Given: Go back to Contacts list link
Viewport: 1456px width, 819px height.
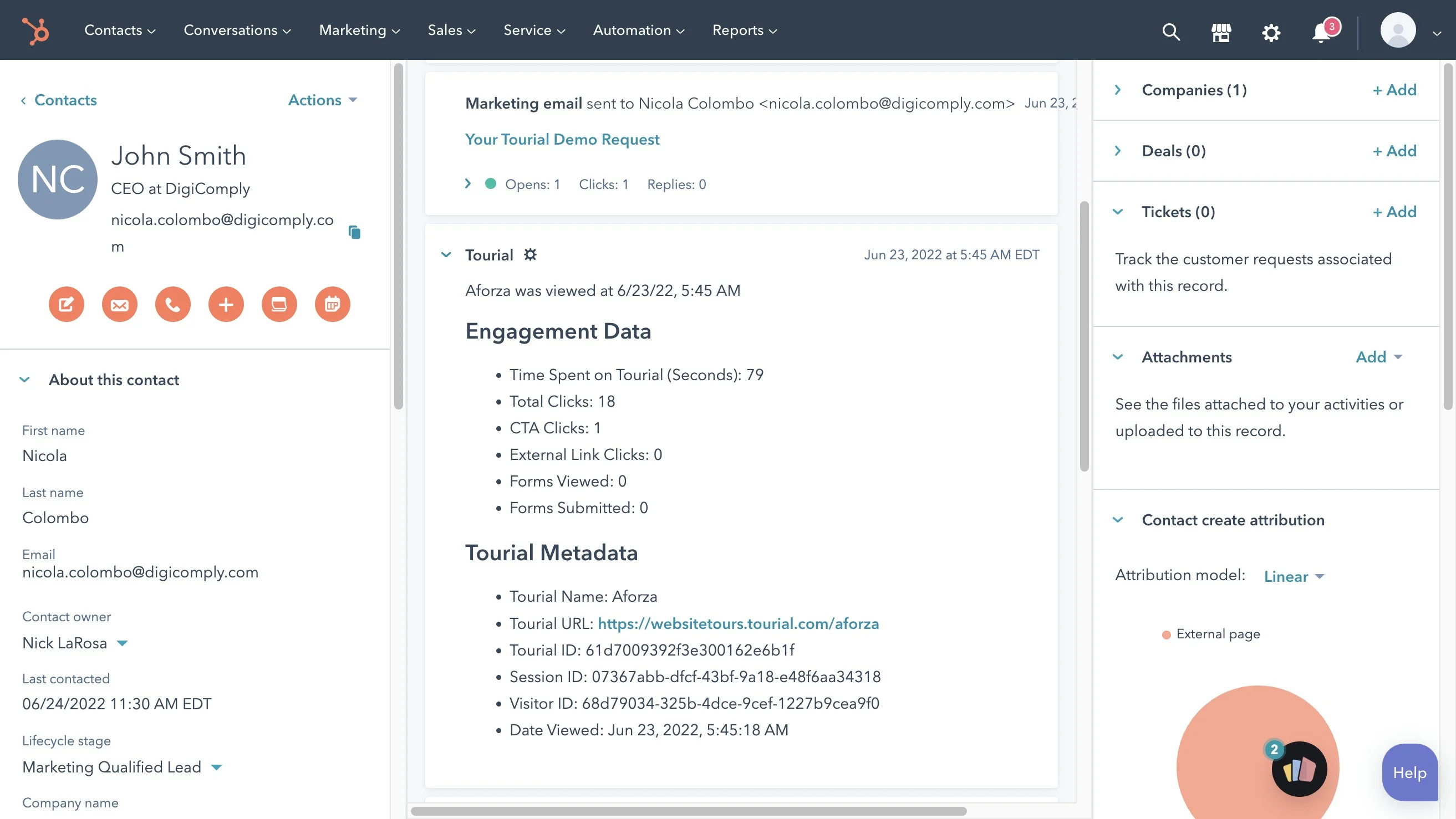Looking at the screenshot, I should (x=59, y=100).
